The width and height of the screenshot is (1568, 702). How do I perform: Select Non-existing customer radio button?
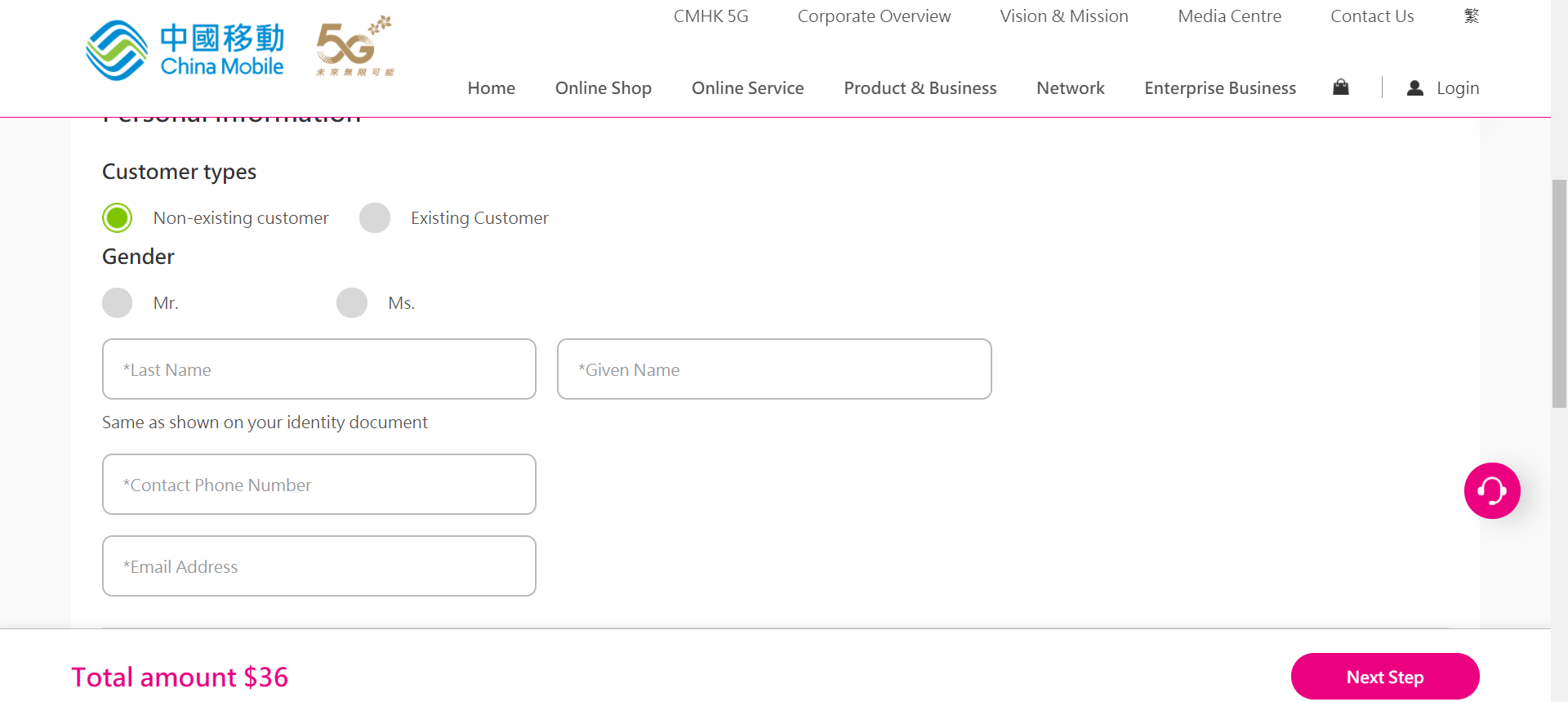118,218
